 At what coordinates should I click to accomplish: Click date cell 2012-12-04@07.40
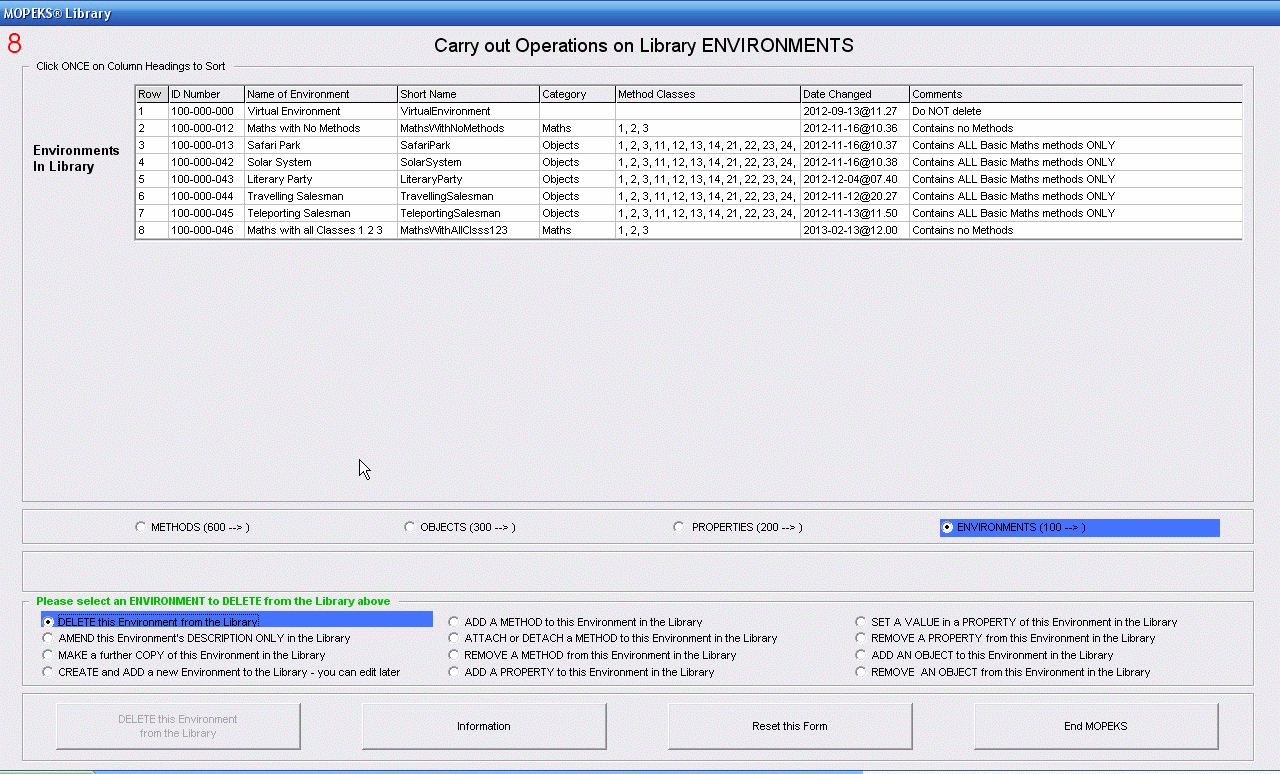[x=855, y=179]
